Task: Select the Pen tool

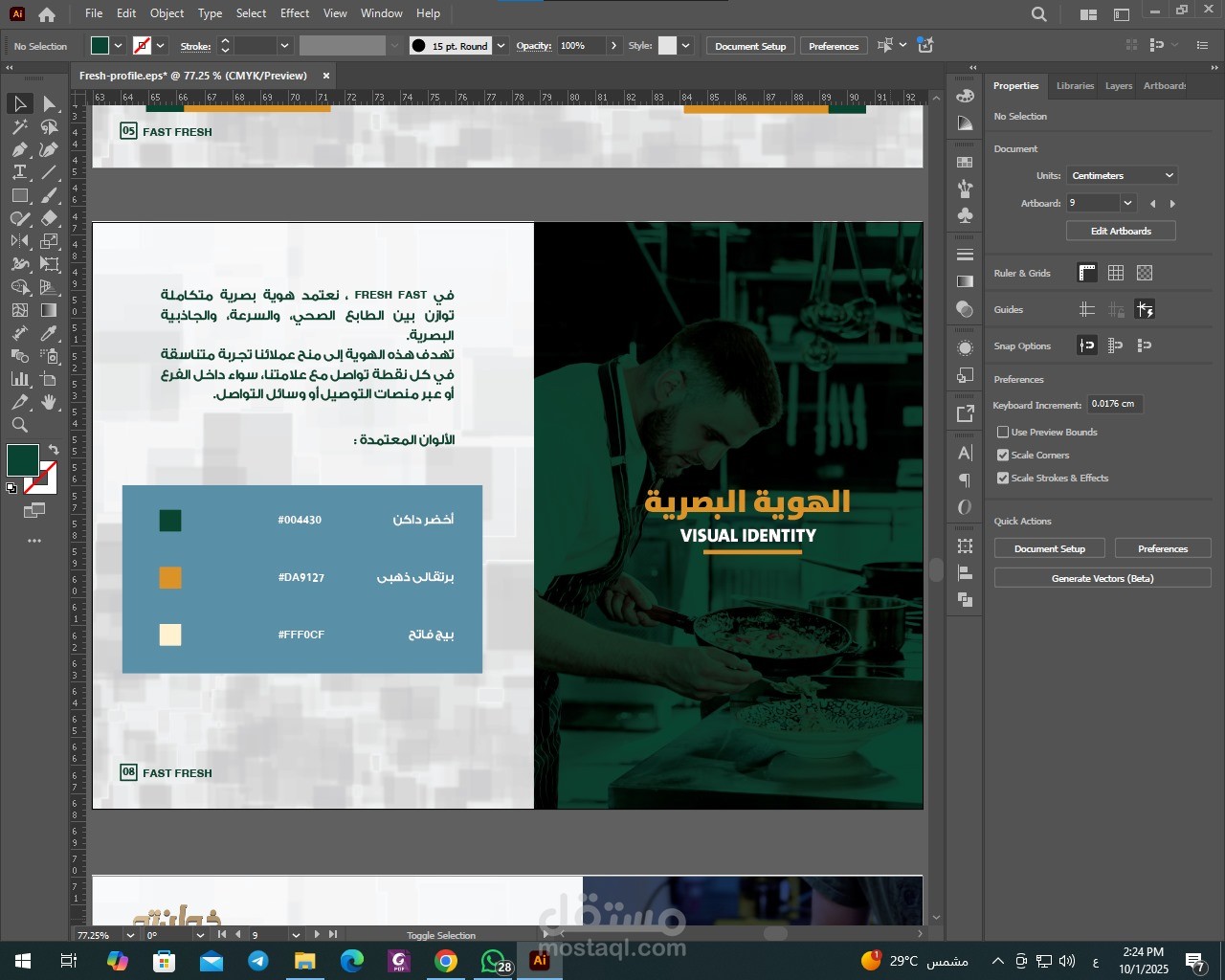Action: pos(19,149)
